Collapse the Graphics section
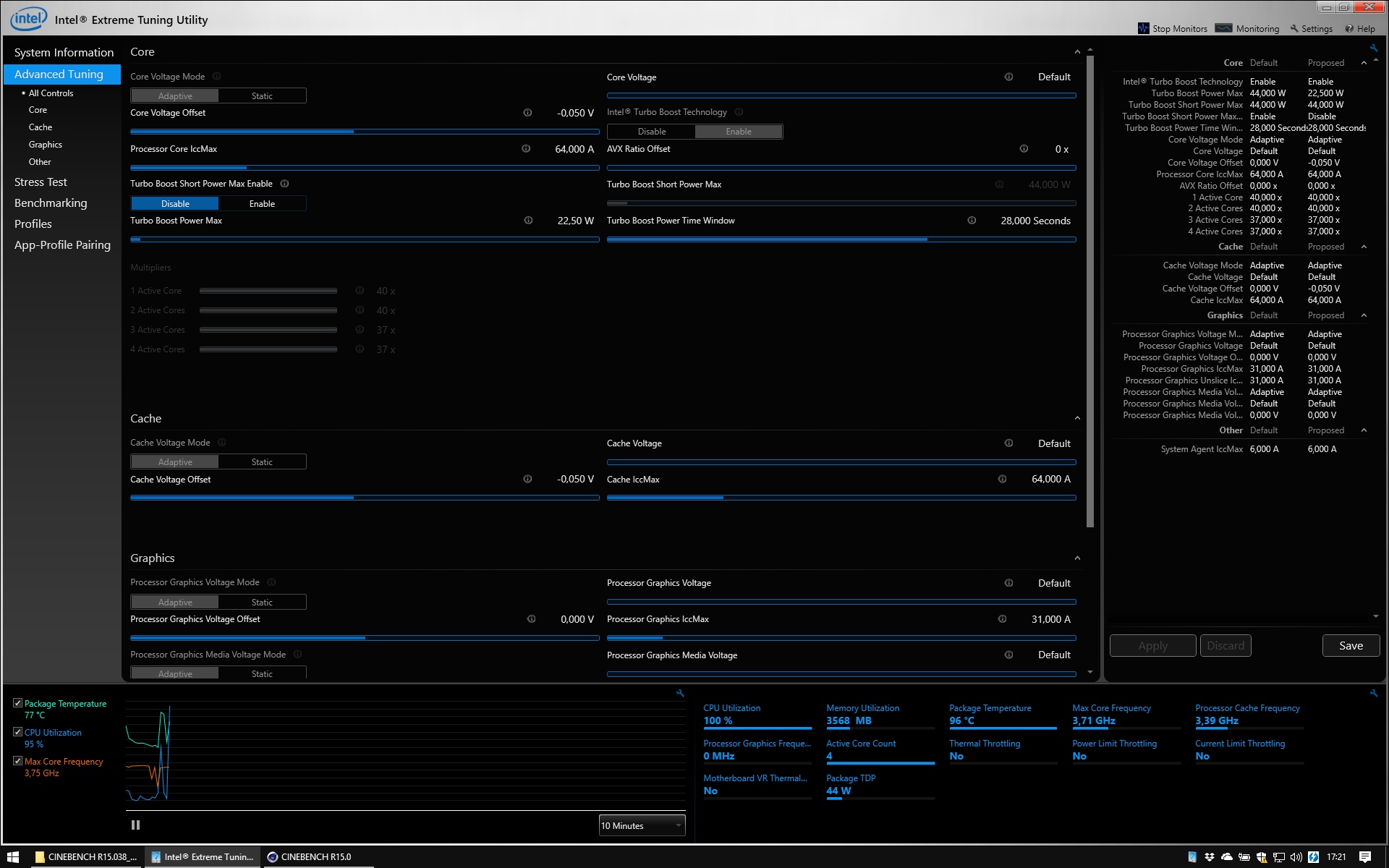 (x=1077, y=558)
